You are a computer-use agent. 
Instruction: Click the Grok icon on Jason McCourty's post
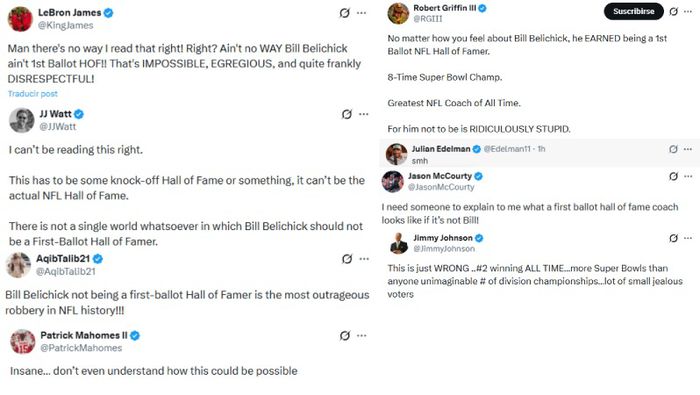pyautogui.click(x=674, y=176)
